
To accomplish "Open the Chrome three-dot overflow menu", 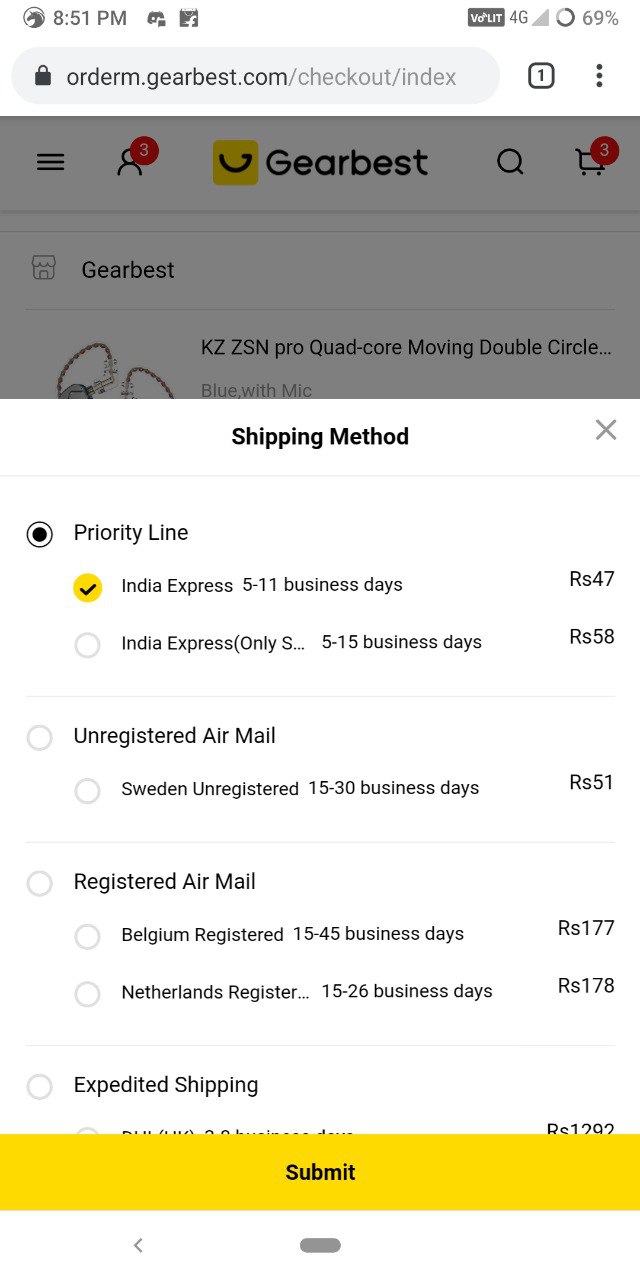I will coord(599,75).
